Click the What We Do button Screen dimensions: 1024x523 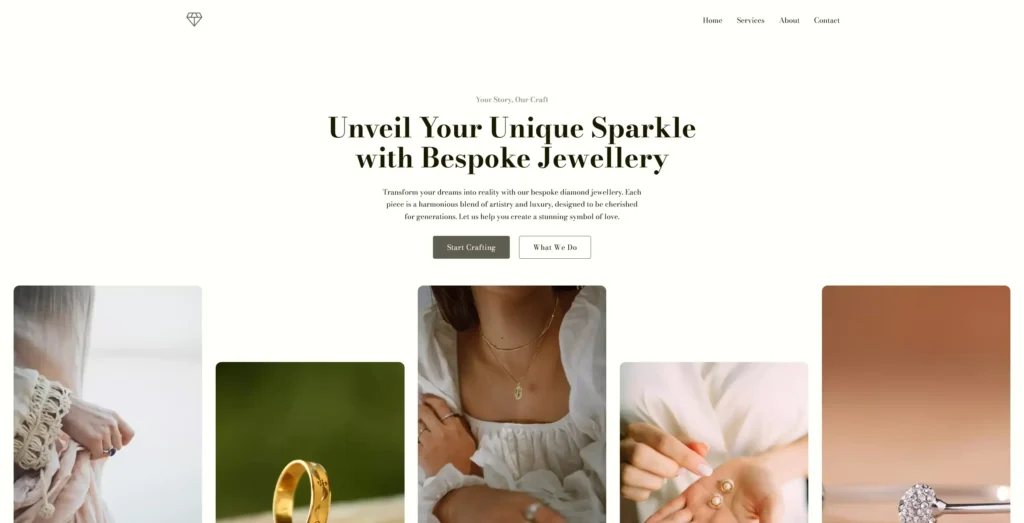(554, 247)
